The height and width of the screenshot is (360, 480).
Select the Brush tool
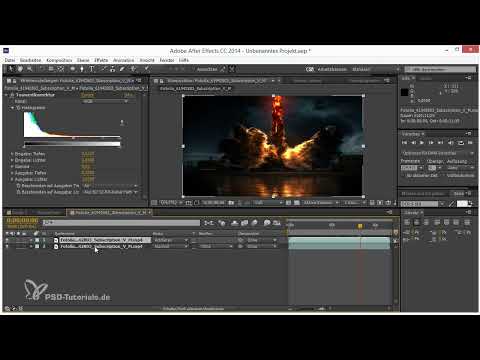point(103,69)
